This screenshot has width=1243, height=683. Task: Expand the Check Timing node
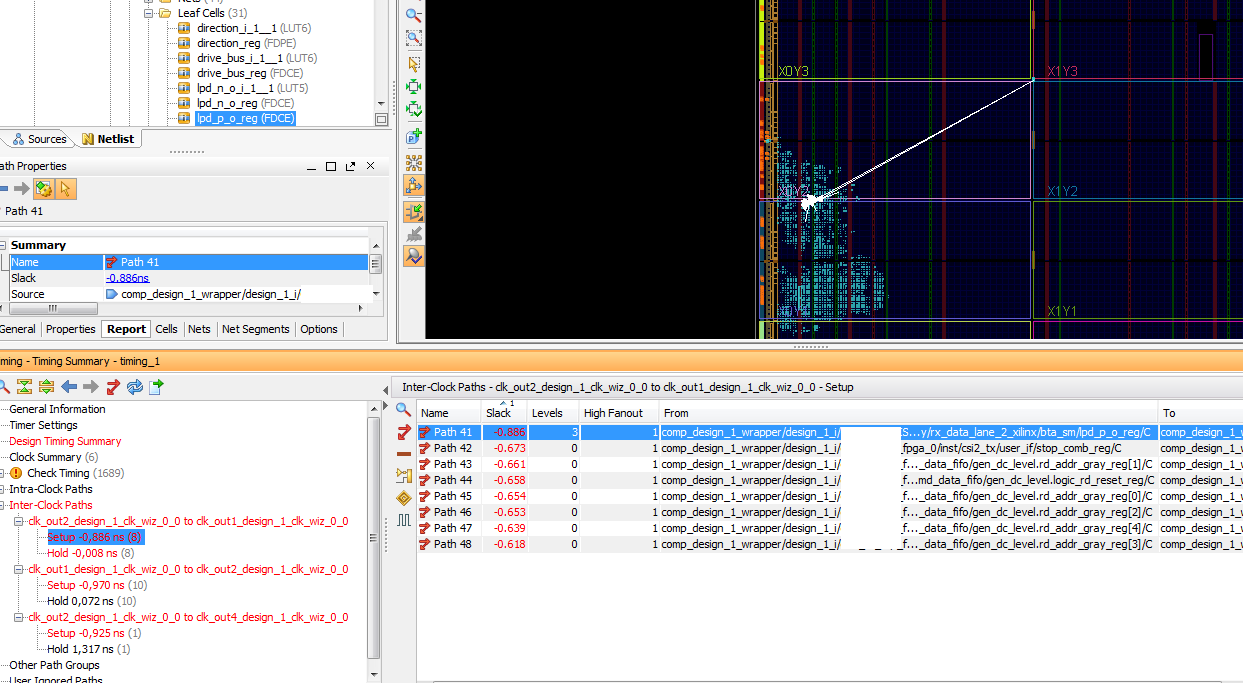tap(3, 473)
